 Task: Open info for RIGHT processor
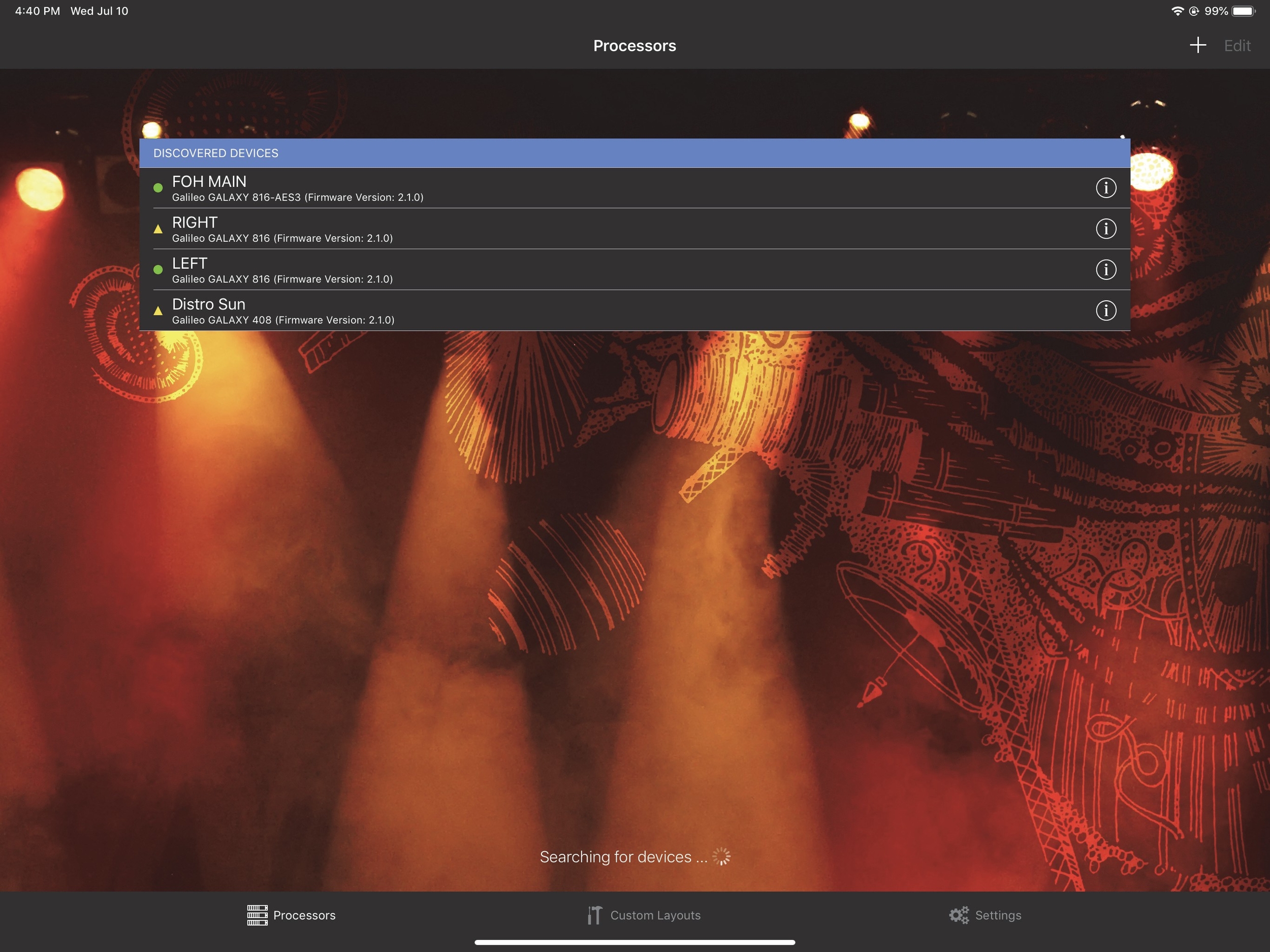(x=1105, y=229)
